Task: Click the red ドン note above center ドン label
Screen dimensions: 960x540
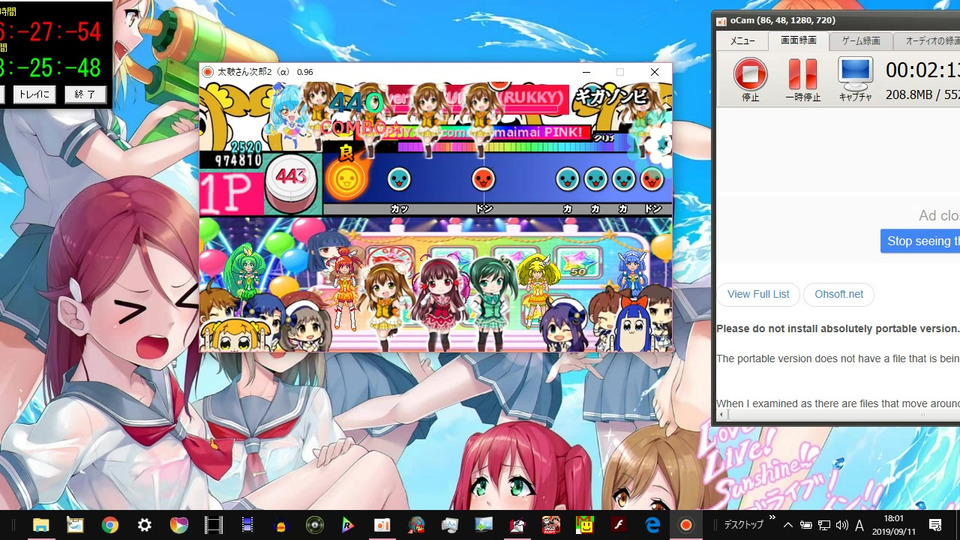Action: [x=483, y=179]
